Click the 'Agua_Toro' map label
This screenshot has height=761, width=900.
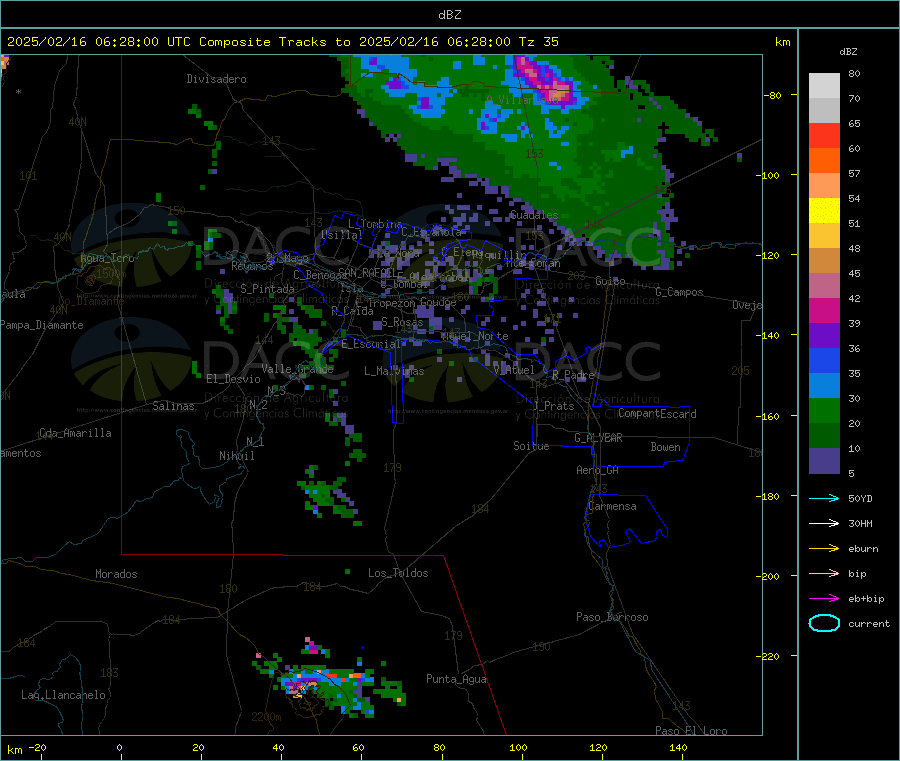click(107, 258)
